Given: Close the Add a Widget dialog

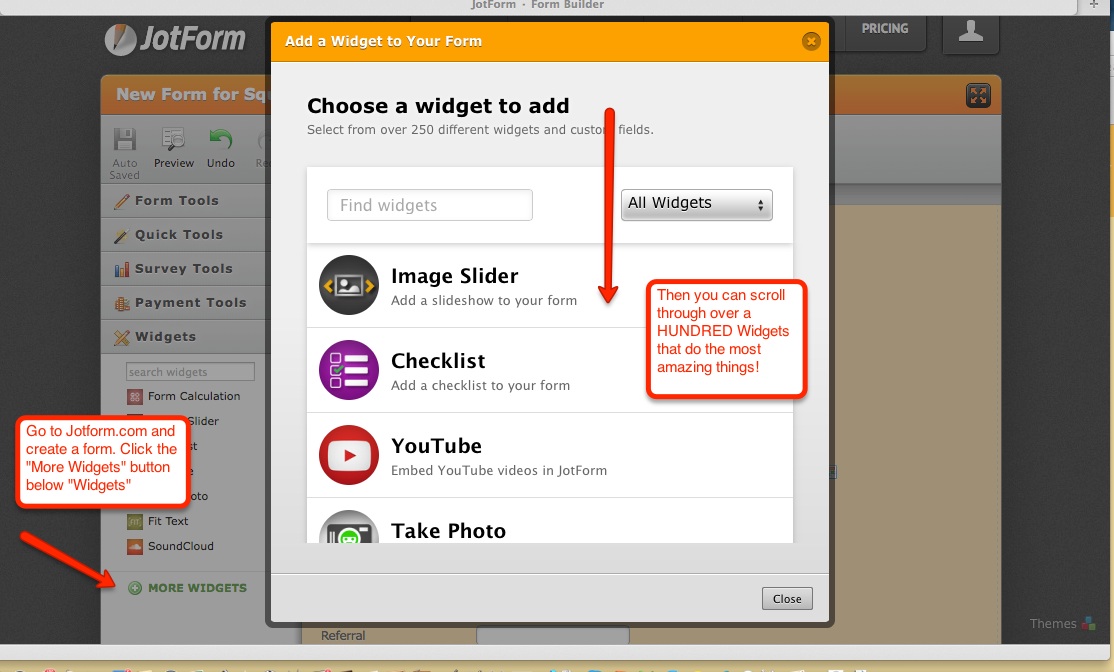Looking at the screenshot, I should pos(811,41).
